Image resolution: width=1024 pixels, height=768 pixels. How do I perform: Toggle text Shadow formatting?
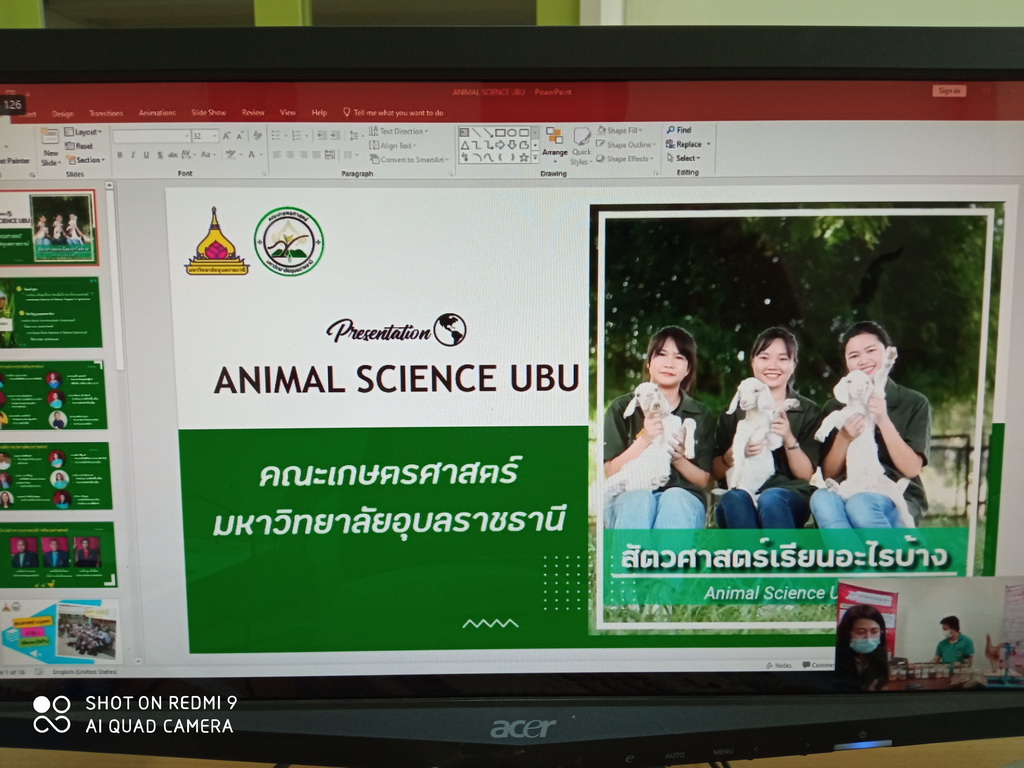click(159, 155)
